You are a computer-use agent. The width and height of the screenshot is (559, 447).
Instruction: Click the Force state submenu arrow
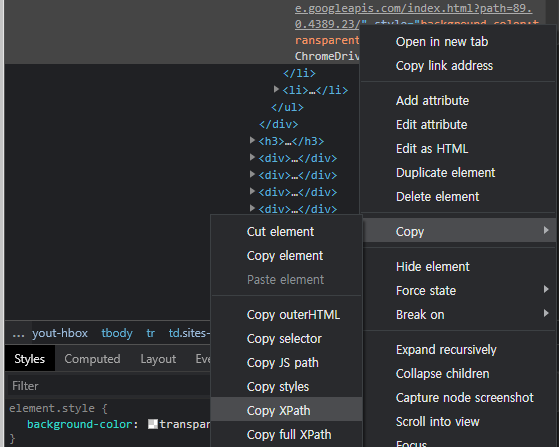tap(546, 289)
